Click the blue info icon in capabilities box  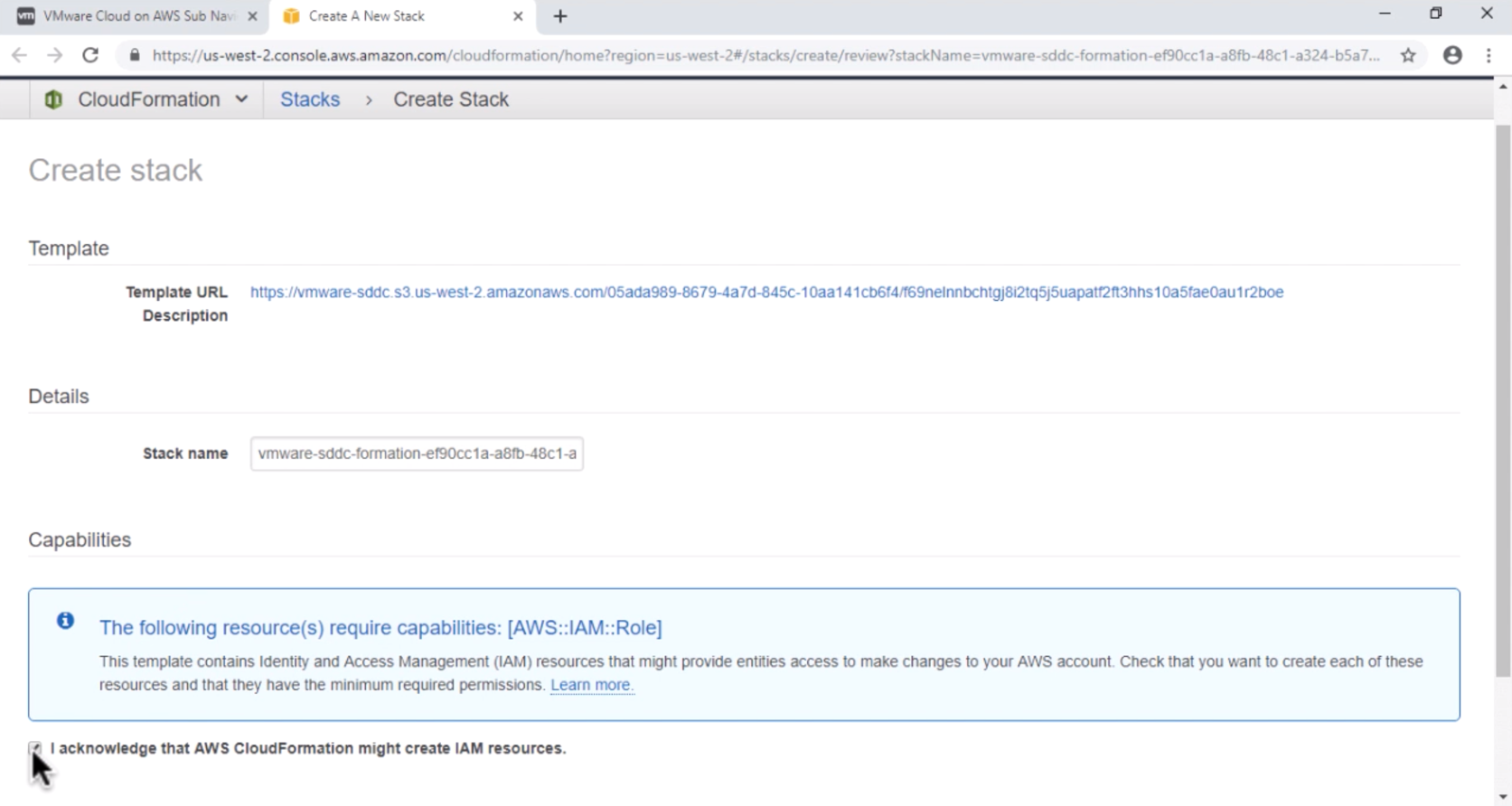point(65,621)
